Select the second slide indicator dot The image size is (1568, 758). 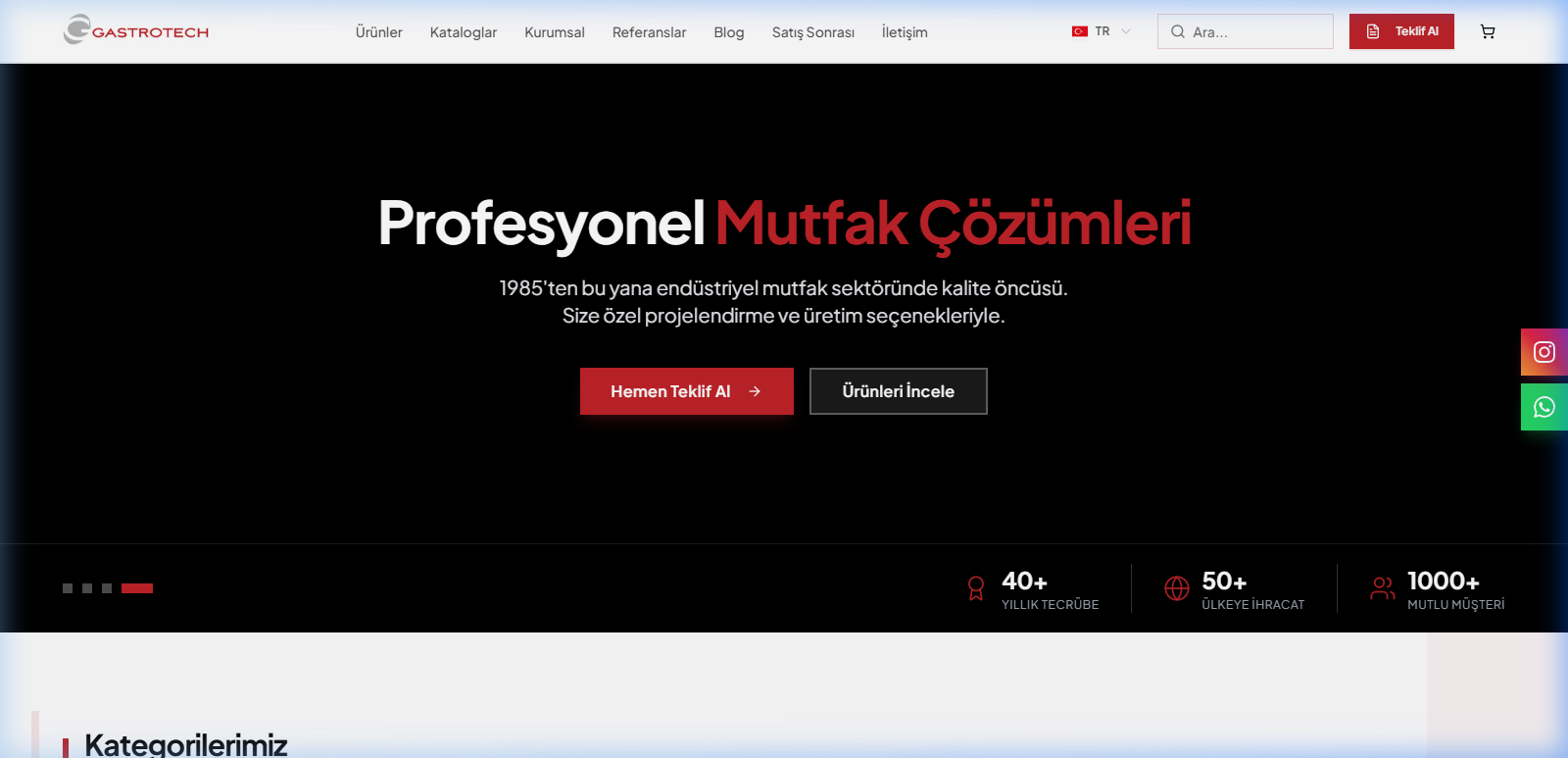[x=87, y=588]
